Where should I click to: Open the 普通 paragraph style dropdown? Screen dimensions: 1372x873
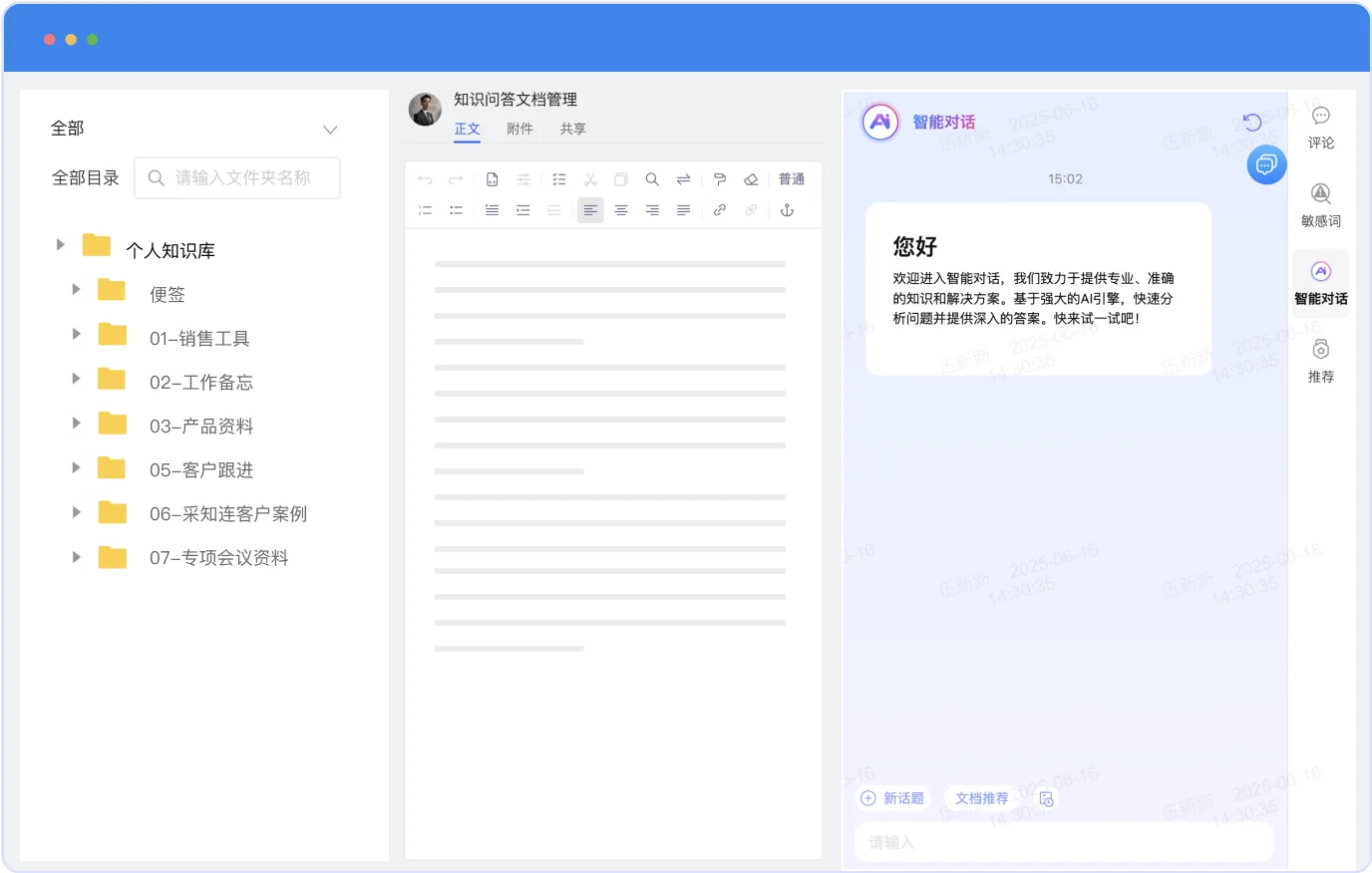tap(792, 179)
